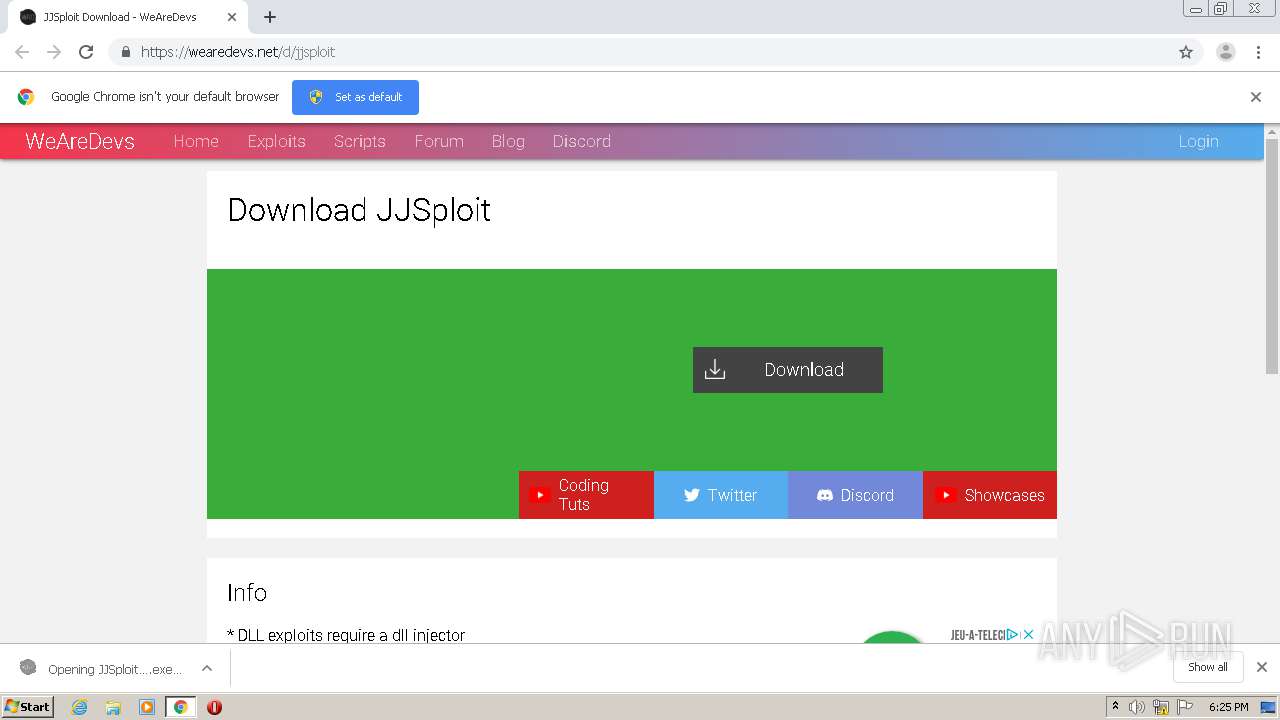Screen dimensions: 1280x720
Task: Click the address bar URL
Action: pyautogui.click(x=238, y=52)
